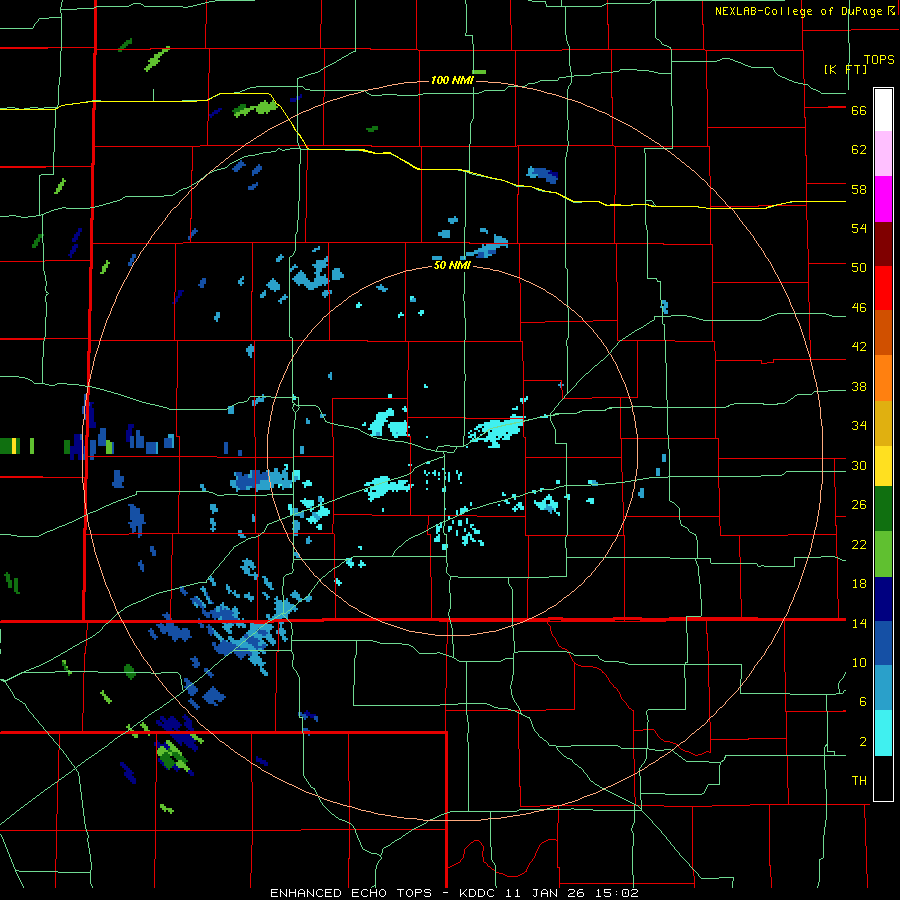Pick the light green legend swatch
The width and height of the screenshot is (900, 900).
click(x=883, y=554)
